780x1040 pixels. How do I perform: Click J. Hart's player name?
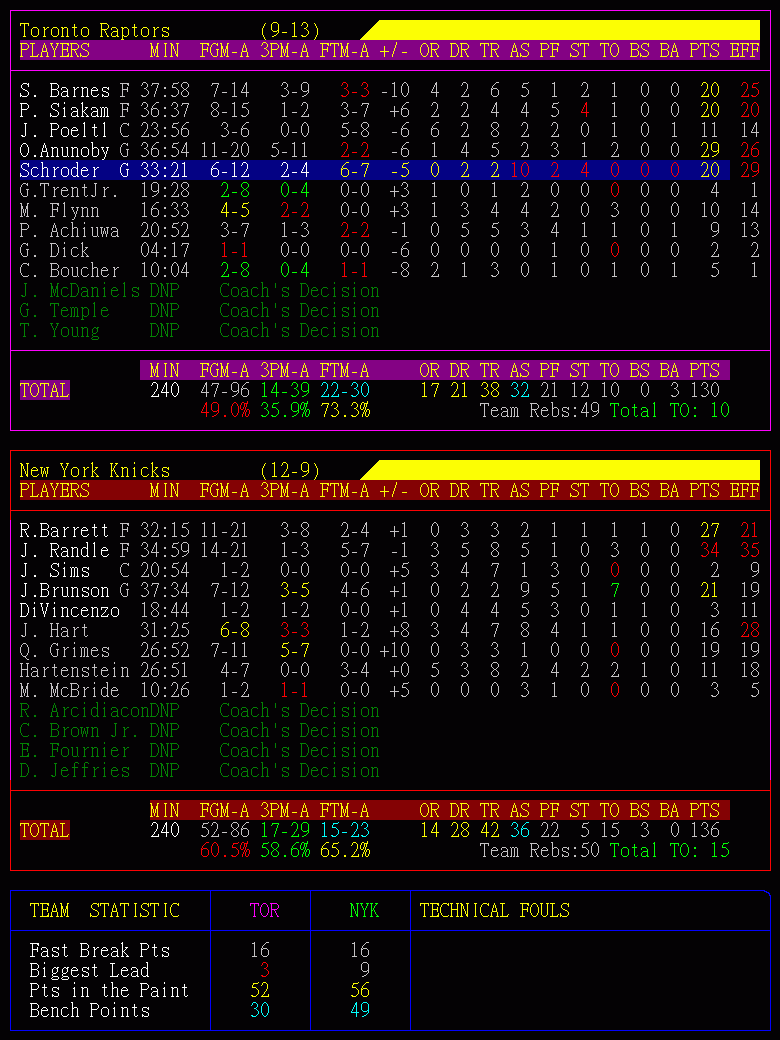54,630
